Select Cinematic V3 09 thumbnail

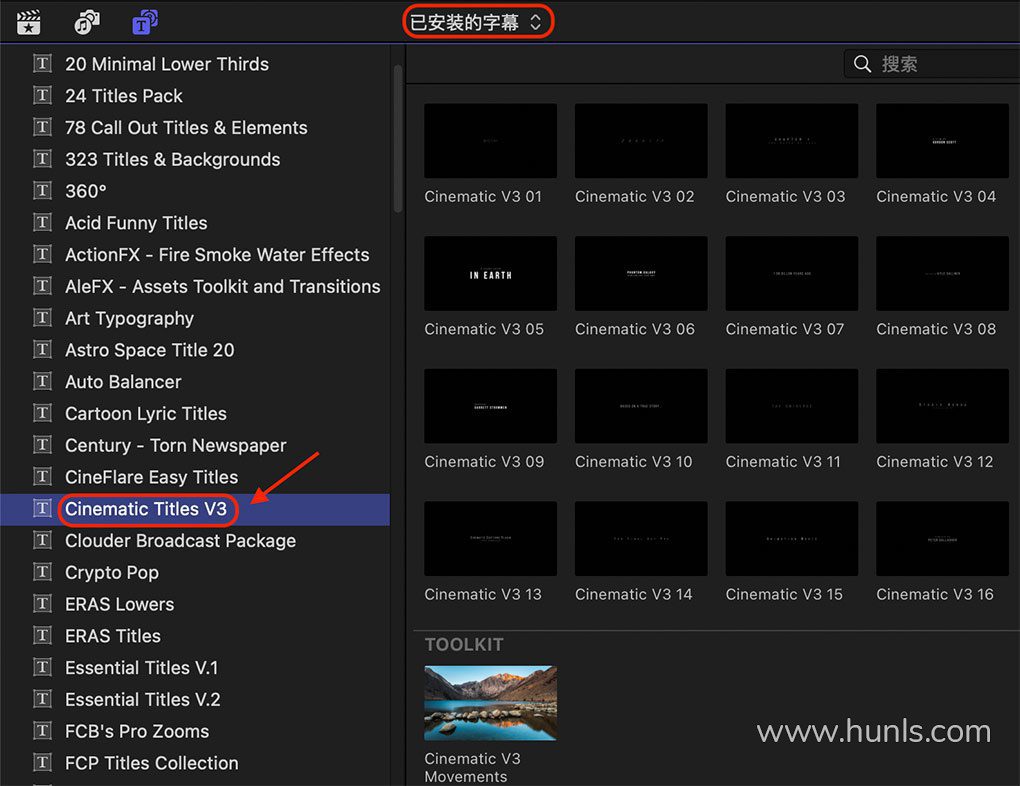click(x=490, y=406)
